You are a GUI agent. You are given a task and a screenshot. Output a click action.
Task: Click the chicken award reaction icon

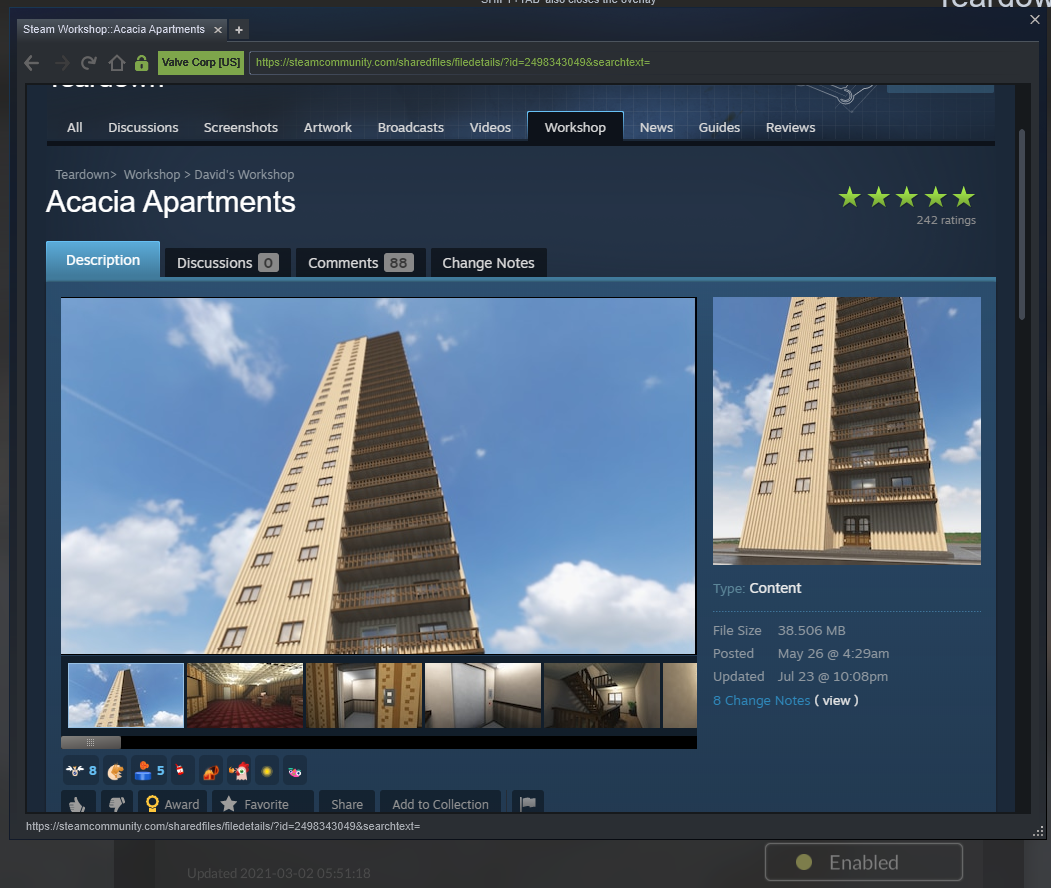point(239,771)
